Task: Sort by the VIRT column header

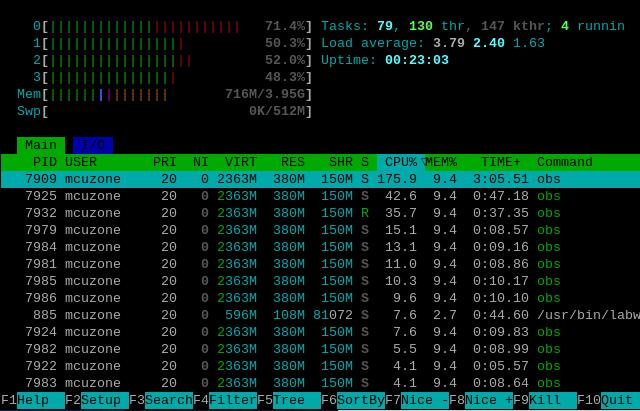Action: pyautogui.click(x=240, y=162)
